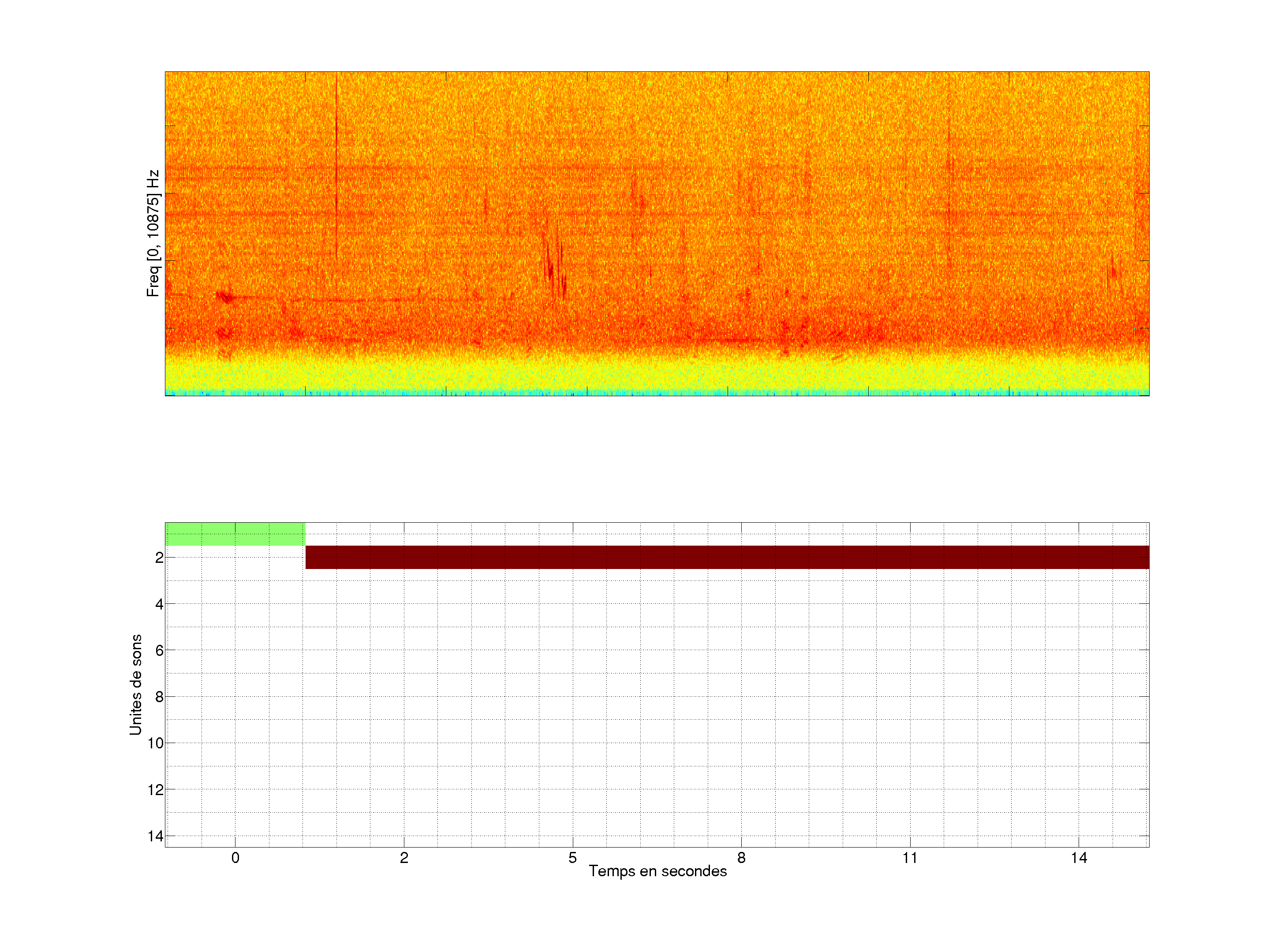Click the y-axis tick label '8'

159,697
